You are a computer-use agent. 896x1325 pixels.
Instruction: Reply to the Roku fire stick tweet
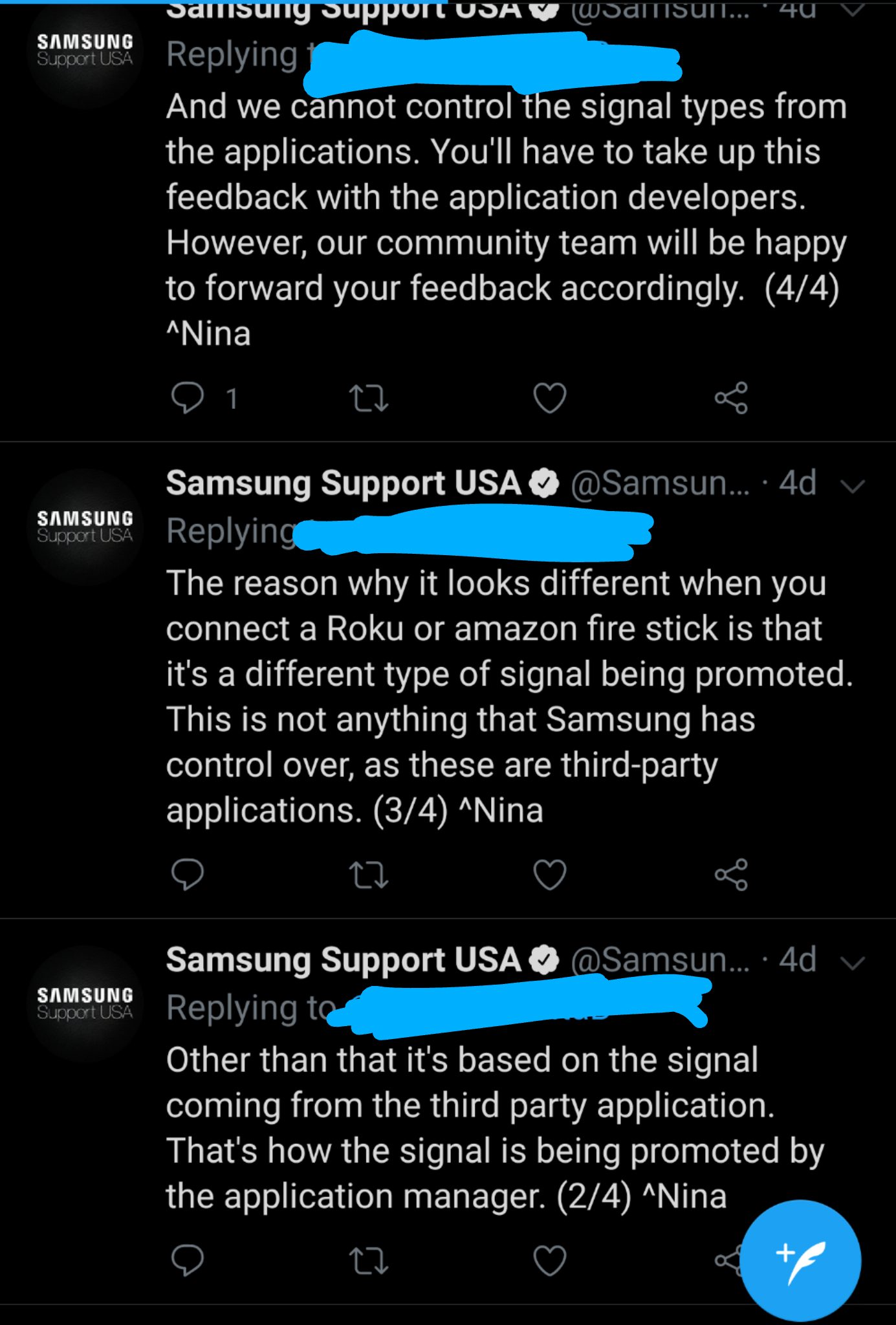click(188, 875)
